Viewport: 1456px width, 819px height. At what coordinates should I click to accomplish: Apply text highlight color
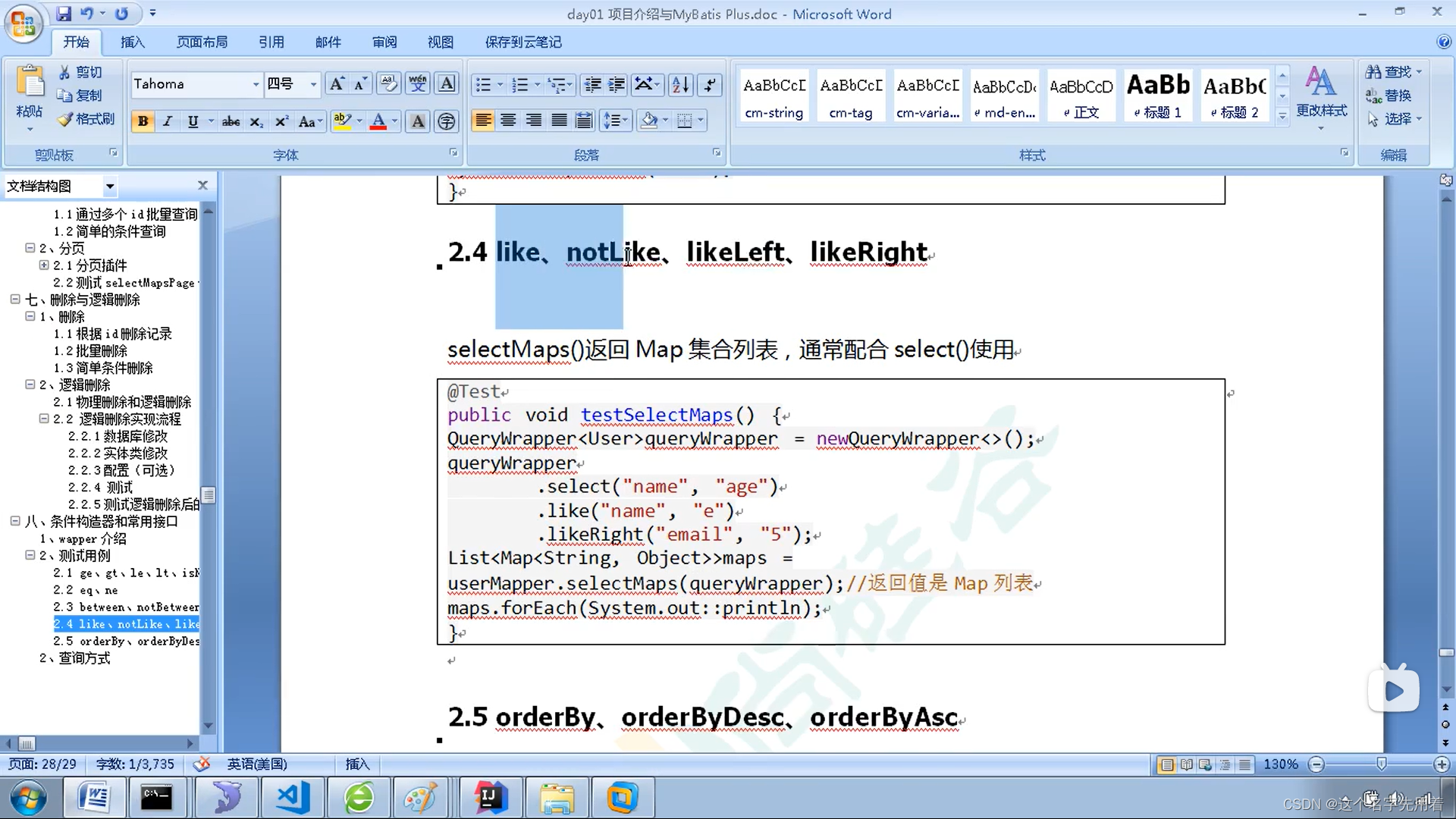342,121
